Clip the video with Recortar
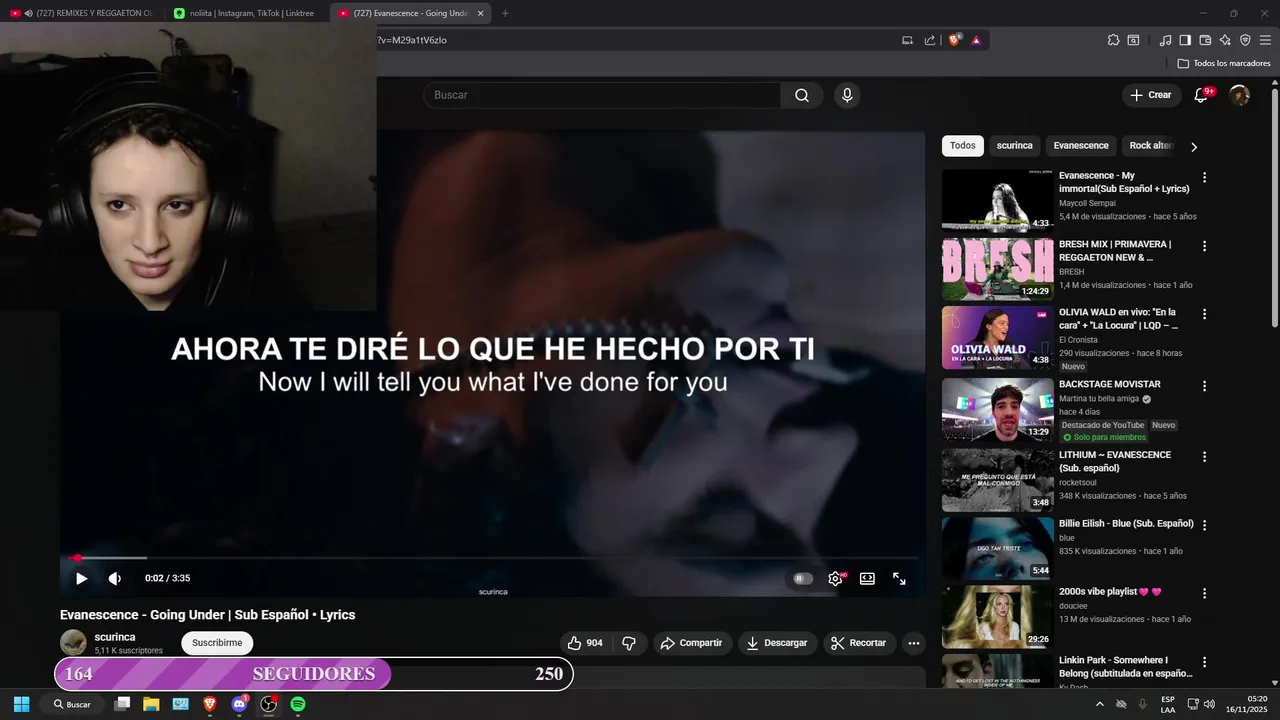This screenshot has height=720, width=1280. (x=859, y=643)
